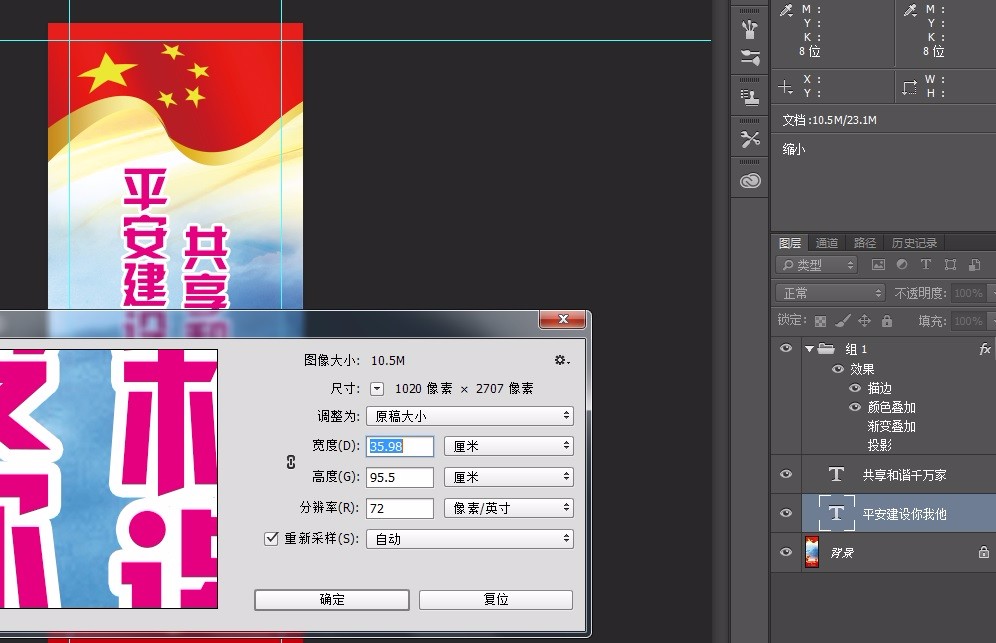Click the W/H dimensions icon in Info panel
The width and height of the screenshot is (996, 643).
(x=910, y=87)
